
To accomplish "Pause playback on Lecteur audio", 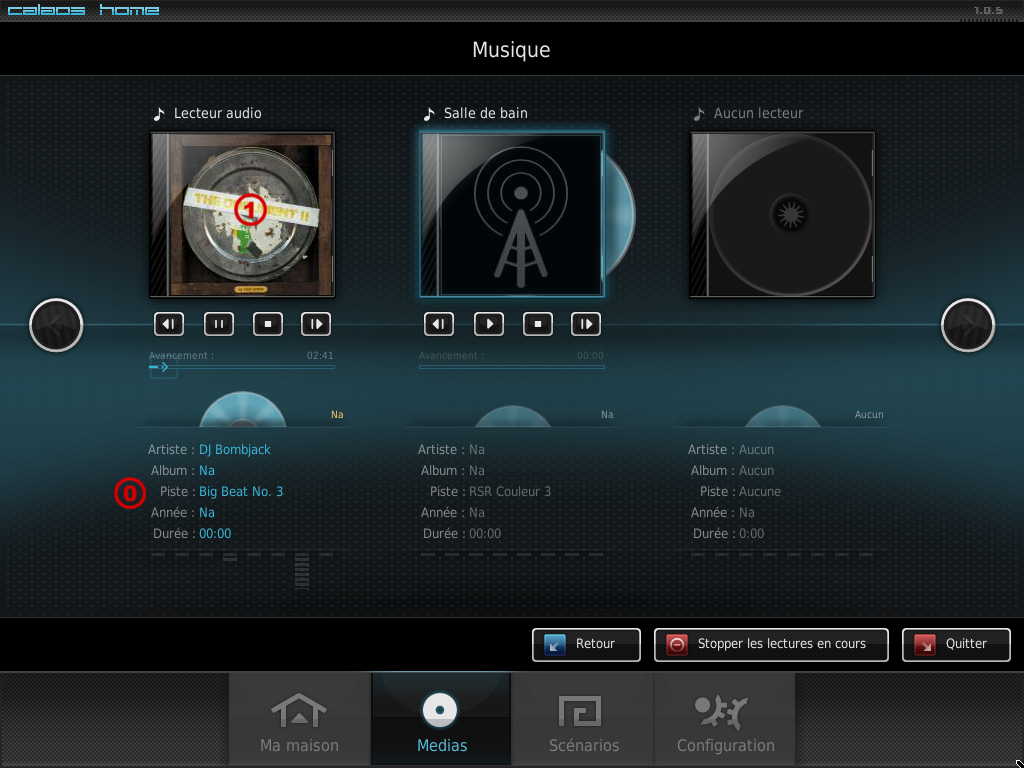I will coord(219,324).
